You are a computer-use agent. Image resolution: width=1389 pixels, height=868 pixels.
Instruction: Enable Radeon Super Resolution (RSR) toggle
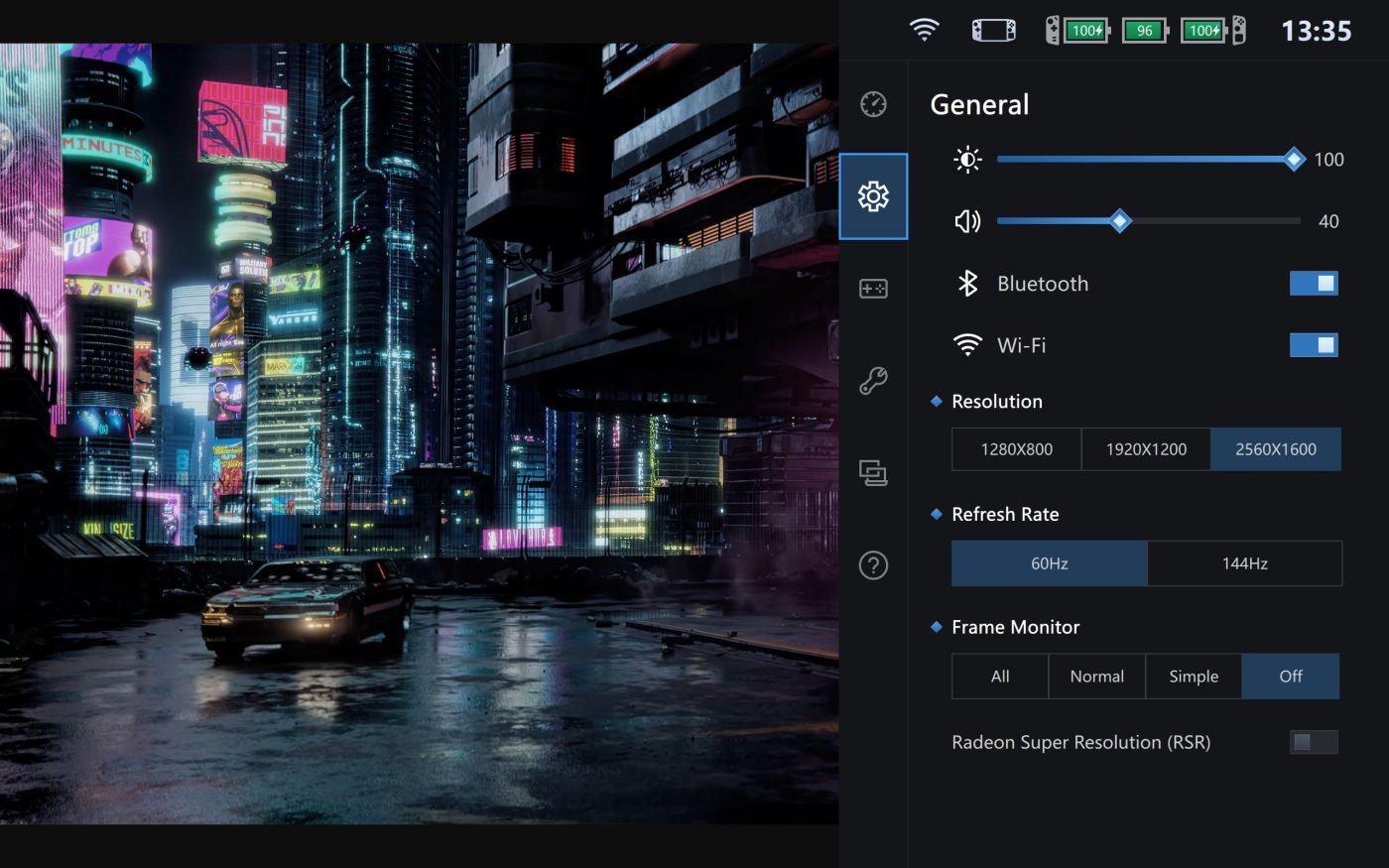click(x=1314, y=742)
